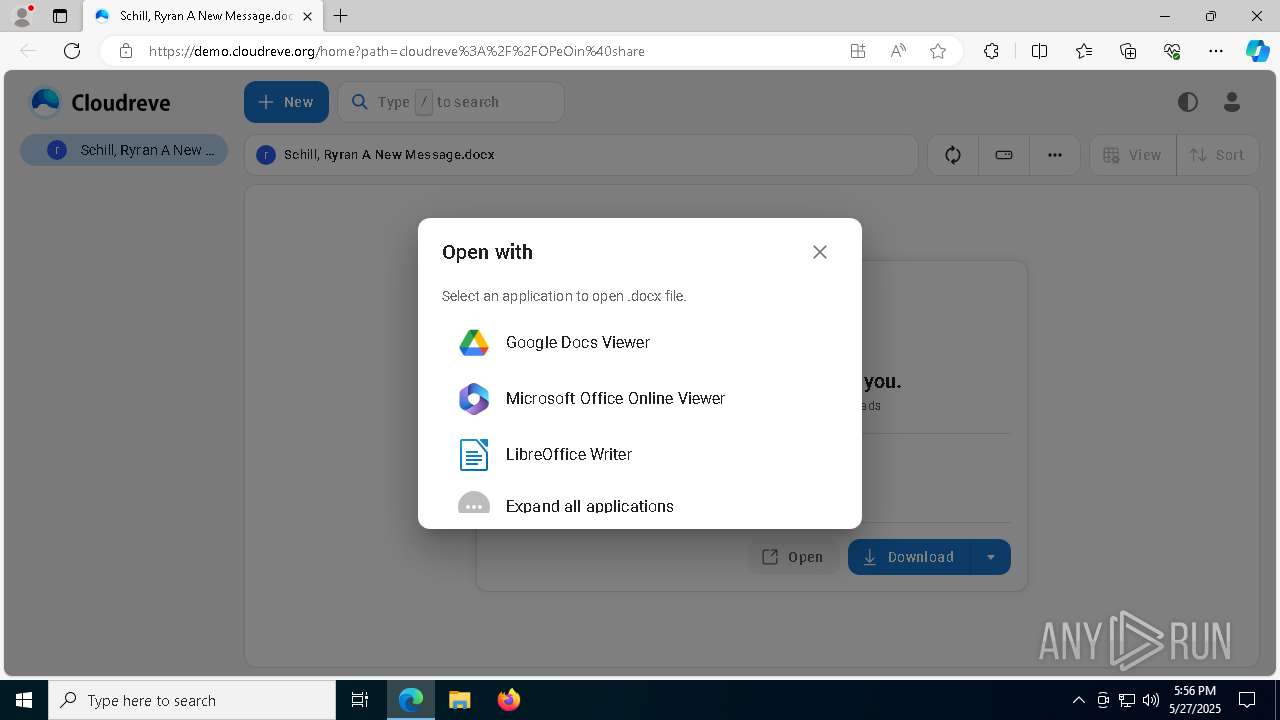This screenshot has height=720, width=1280.
Task: Open Edge settings and more menu
Action: 1216,51
